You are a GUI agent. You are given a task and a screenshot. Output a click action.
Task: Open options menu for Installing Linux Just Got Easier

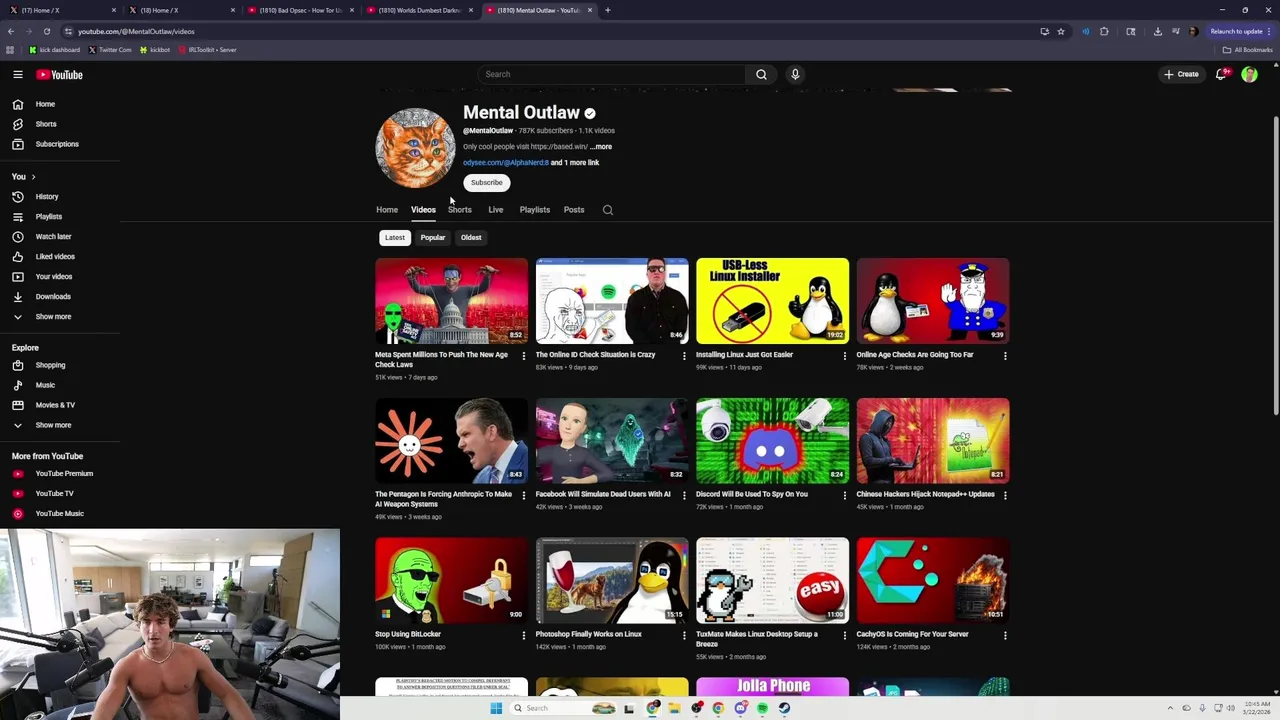point(845,355)
